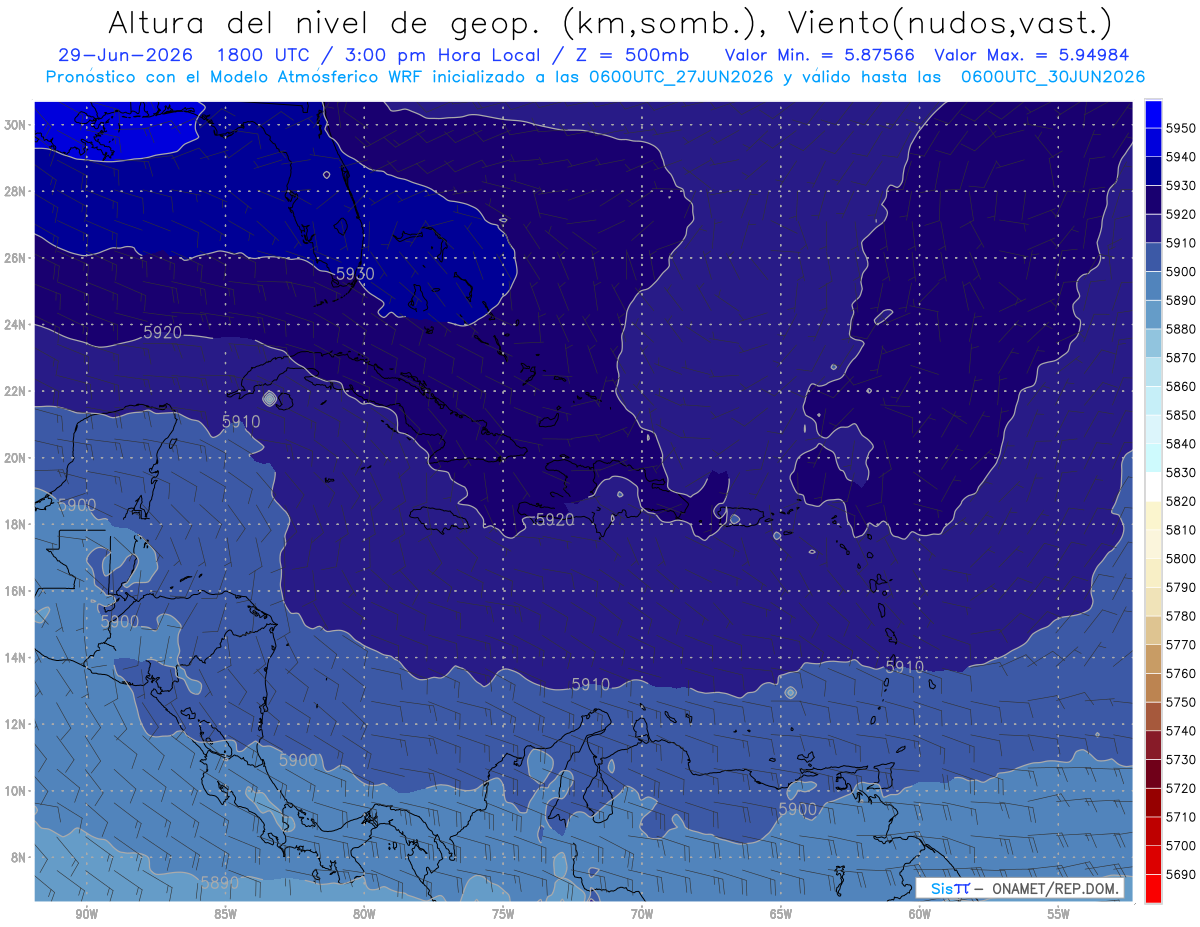Click the 5730 value on the color legend

click(1181, 759)
